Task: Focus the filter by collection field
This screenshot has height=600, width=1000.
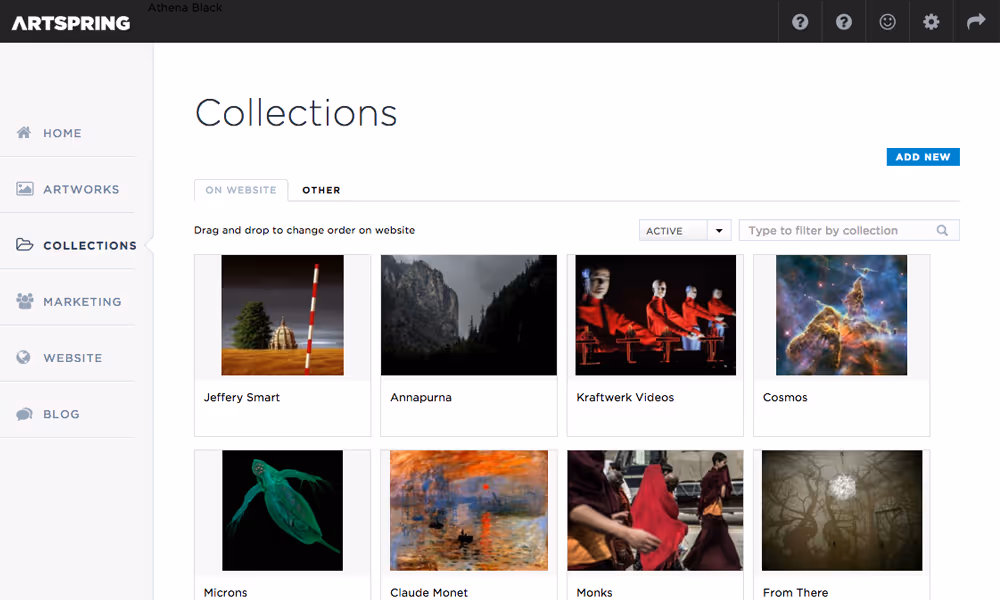Action: click(849, 230)
